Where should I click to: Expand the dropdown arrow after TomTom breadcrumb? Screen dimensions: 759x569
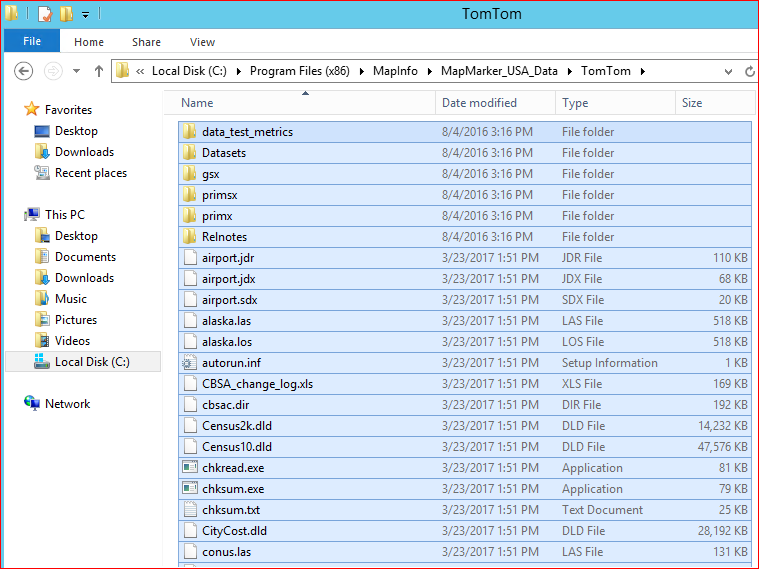[x=643, y=71]
